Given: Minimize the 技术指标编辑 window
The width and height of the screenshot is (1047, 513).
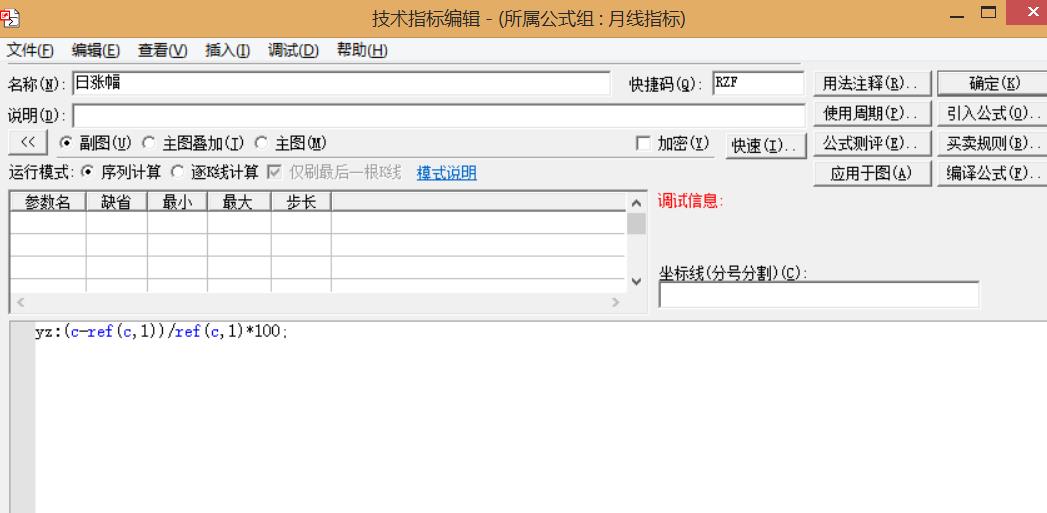Looking at the screenshot, I should coord(957,15).
